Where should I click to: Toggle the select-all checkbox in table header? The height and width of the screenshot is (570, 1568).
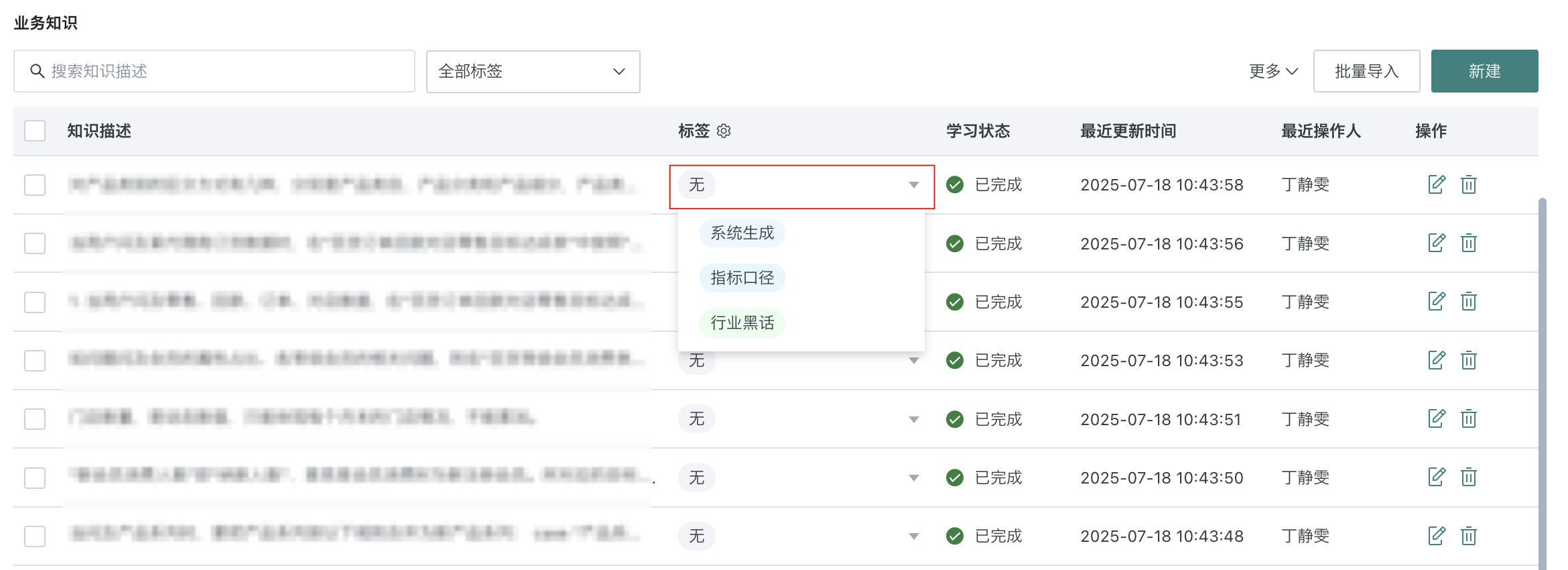(x=35, y=131)
